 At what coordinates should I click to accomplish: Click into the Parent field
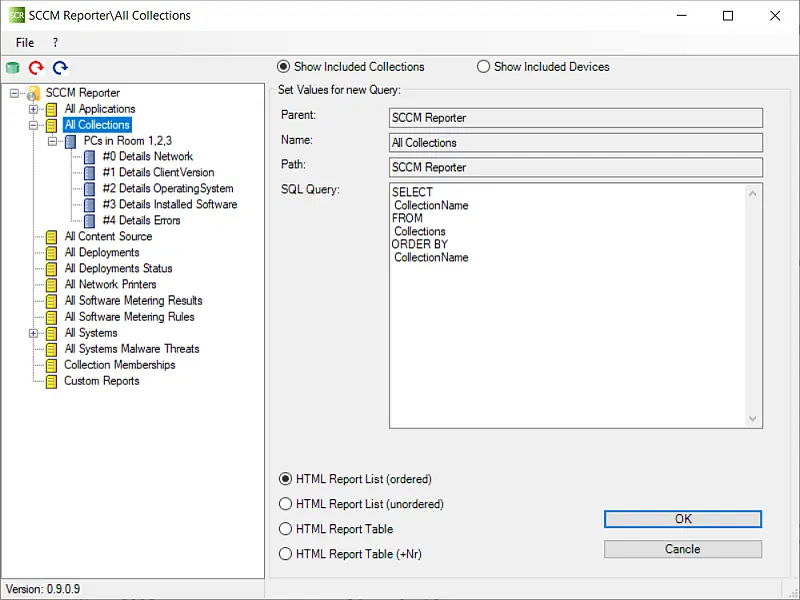click(x=576, y=118)
